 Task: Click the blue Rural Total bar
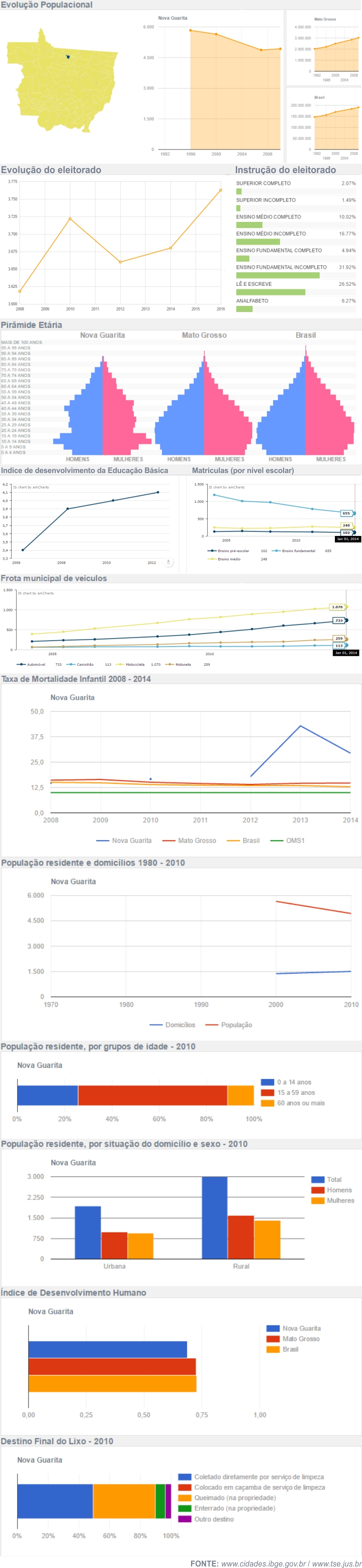214,1217
